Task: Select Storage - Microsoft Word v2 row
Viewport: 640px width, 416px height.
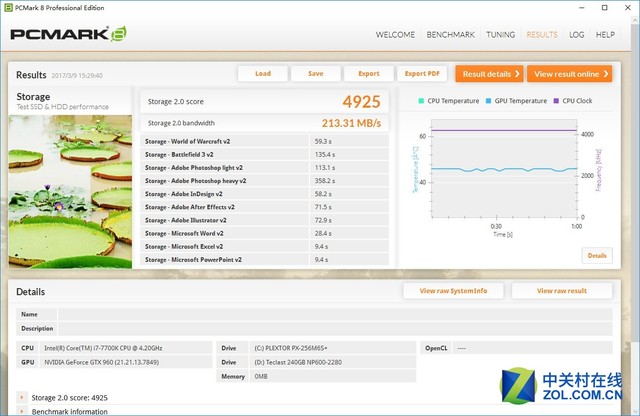Action: click(x=264, y=233)
